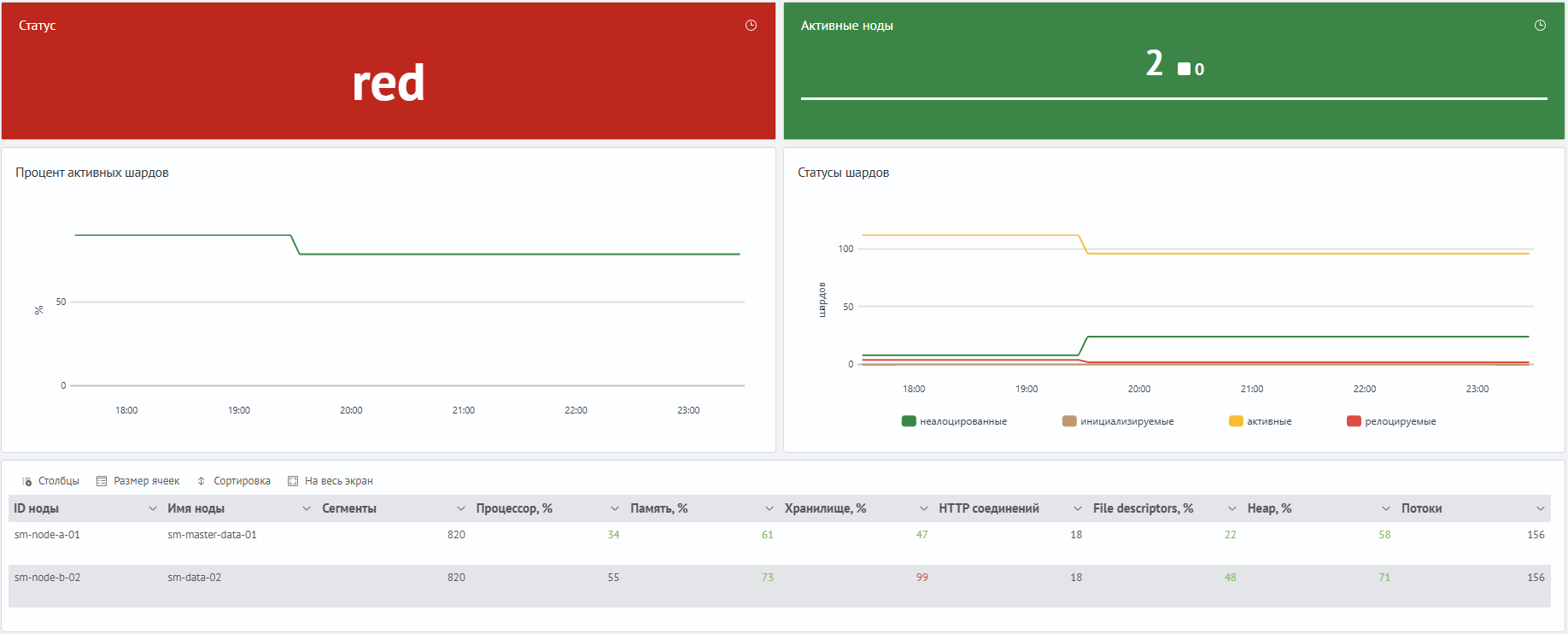This screenshot has height=634, width=1568.
Task: Click the Статус panel title
Action: coord(38,26)
